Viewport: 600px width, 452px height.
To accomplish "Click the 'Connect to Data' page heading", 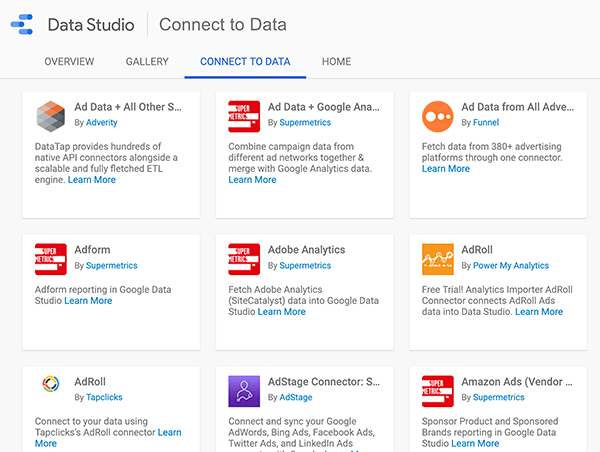I will 223,24.
